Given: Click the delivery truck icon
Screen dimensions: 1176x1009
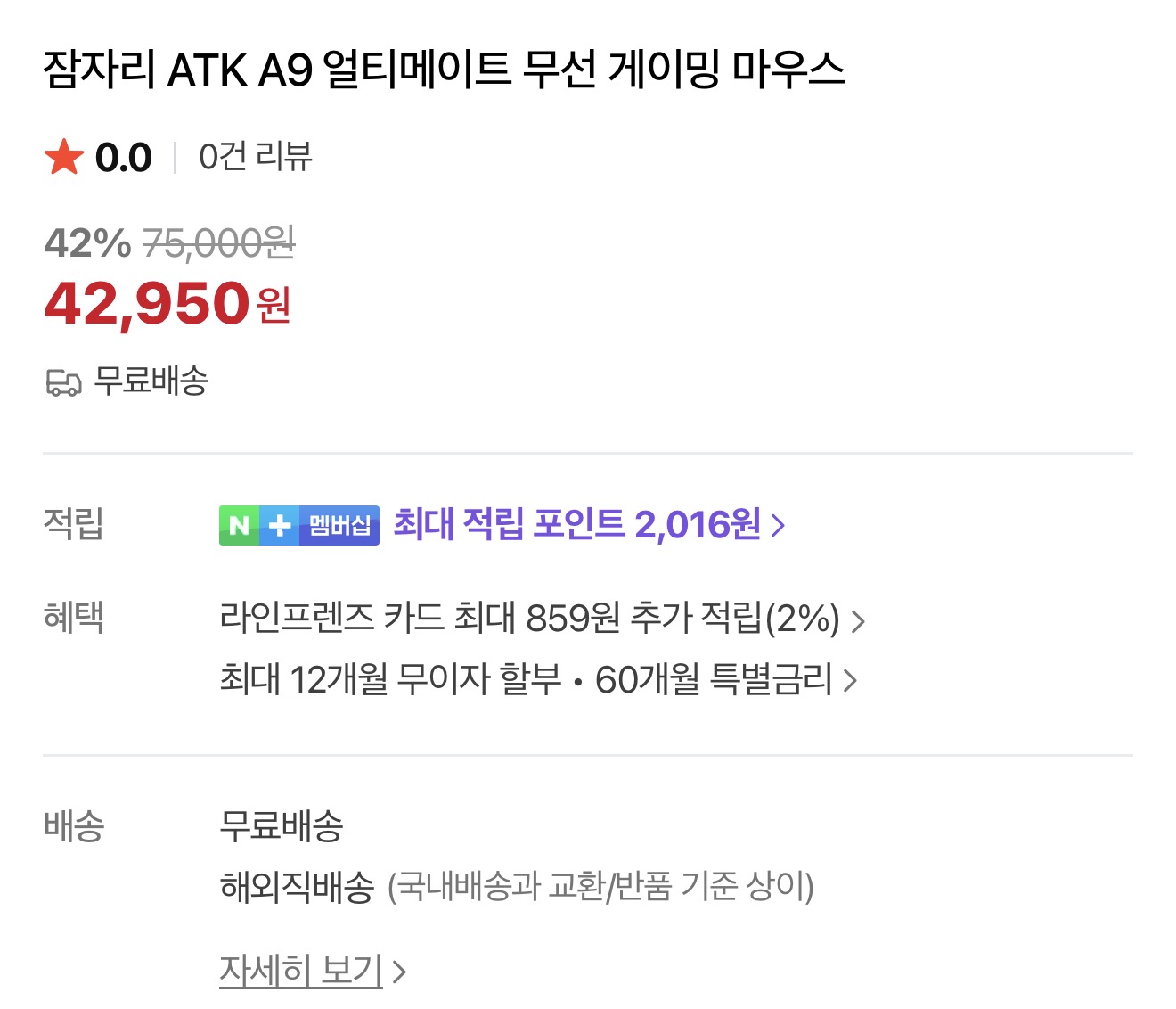Looking at the screenshot, I should [63, 382].
